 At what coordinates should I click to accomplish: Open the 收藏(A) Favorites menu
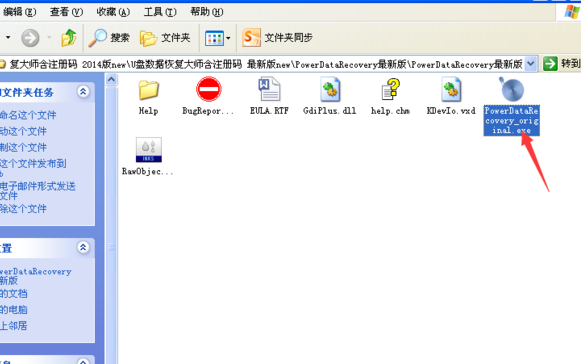(x=113, y=12)
